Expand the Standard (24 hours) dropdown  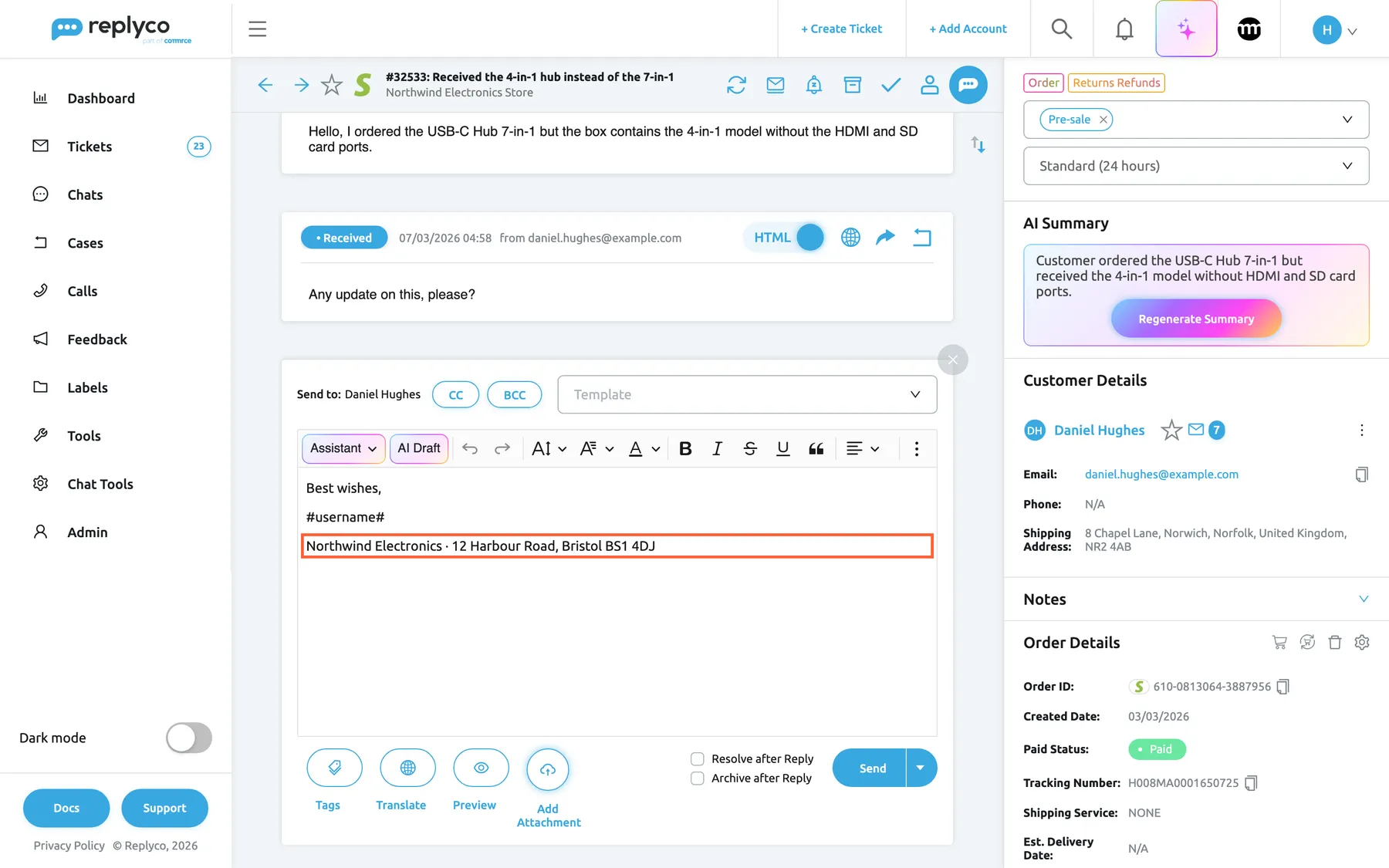click(1196, 166)
